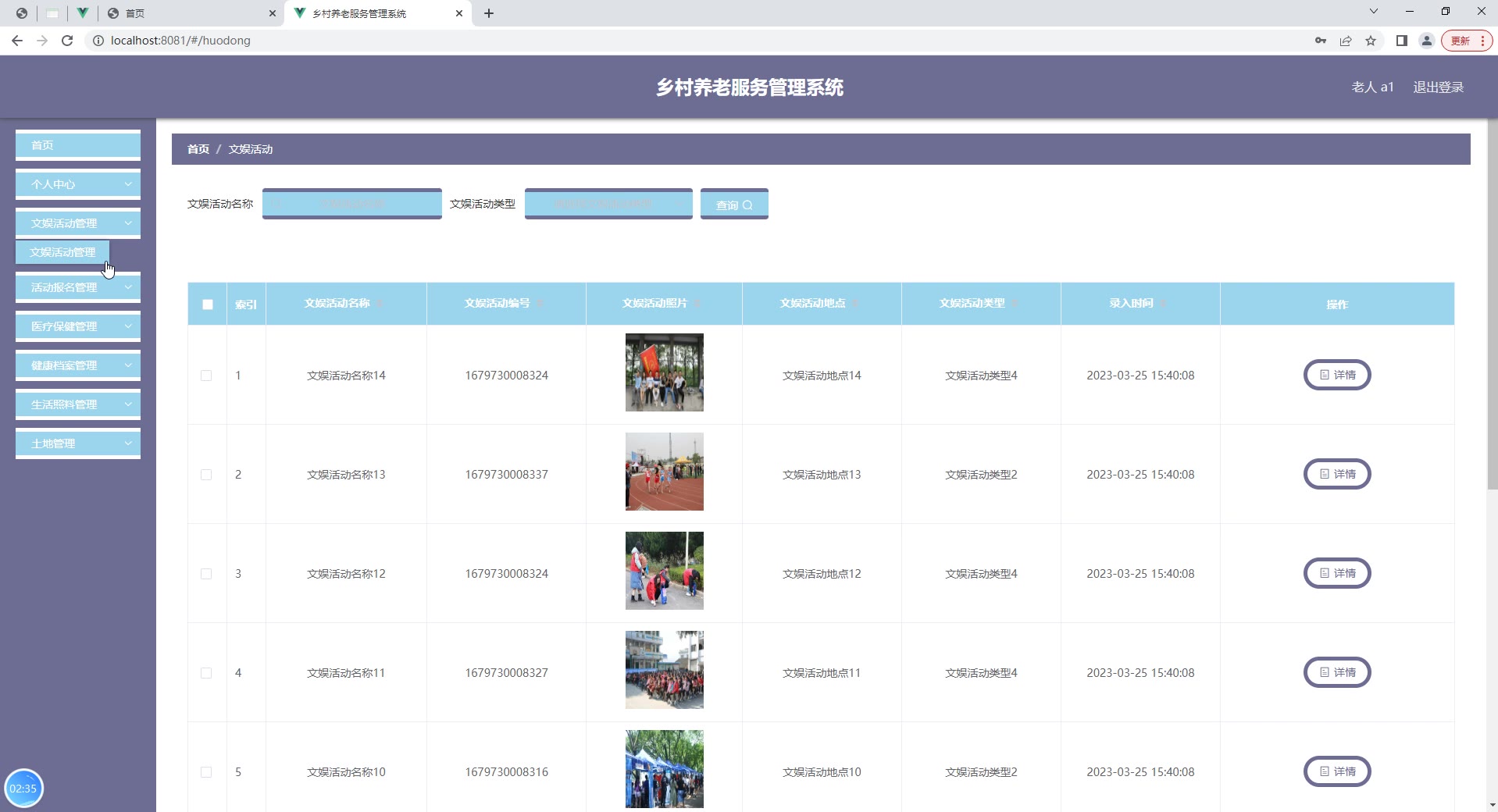Viewport: 1498px width, 812px height.
Task: Expand the 医疗保健管理 sidebar menu
Action: coord(78,326)
